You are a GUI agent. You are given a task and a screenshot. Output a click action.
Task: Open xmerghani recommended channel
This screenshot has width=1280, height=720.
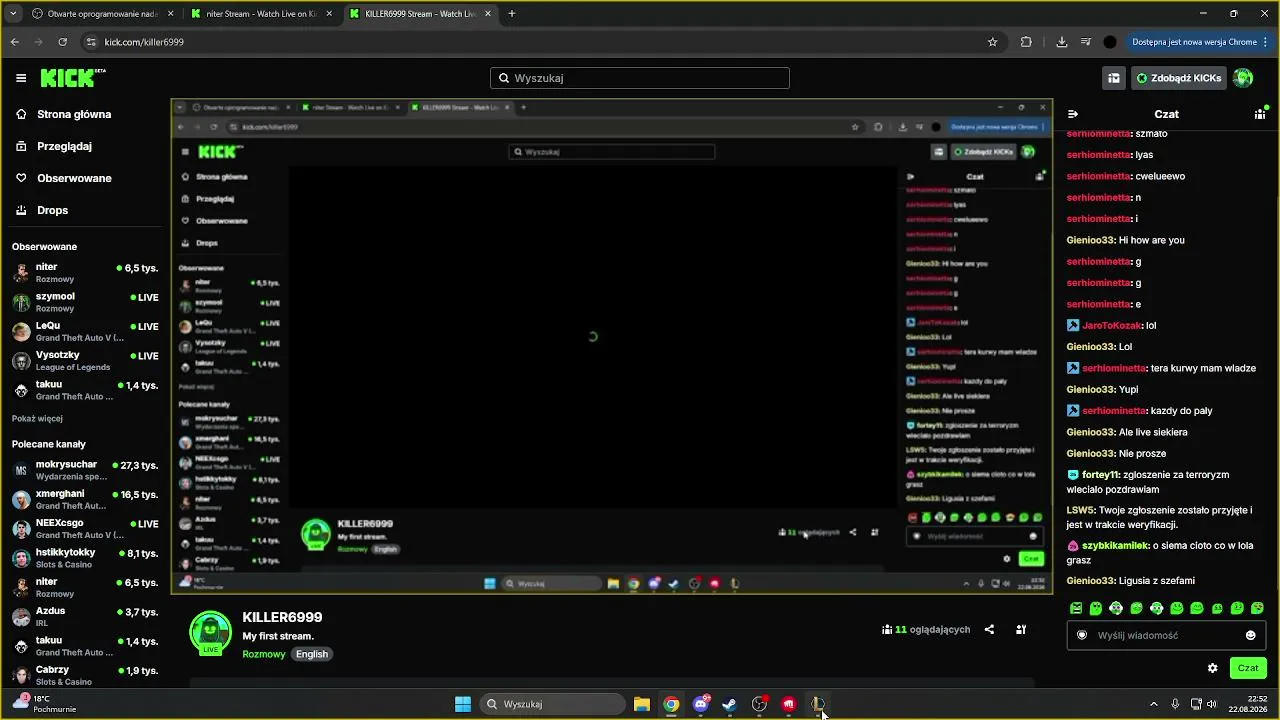tap(85, 500)
